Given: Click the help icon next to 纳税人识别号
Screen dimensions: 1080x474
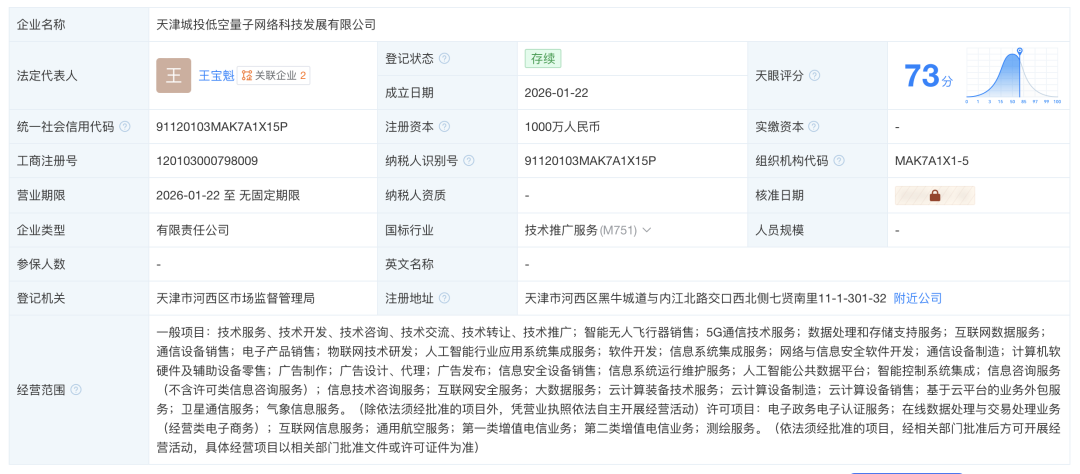Looking at the screenshot, I should (470, 161).
